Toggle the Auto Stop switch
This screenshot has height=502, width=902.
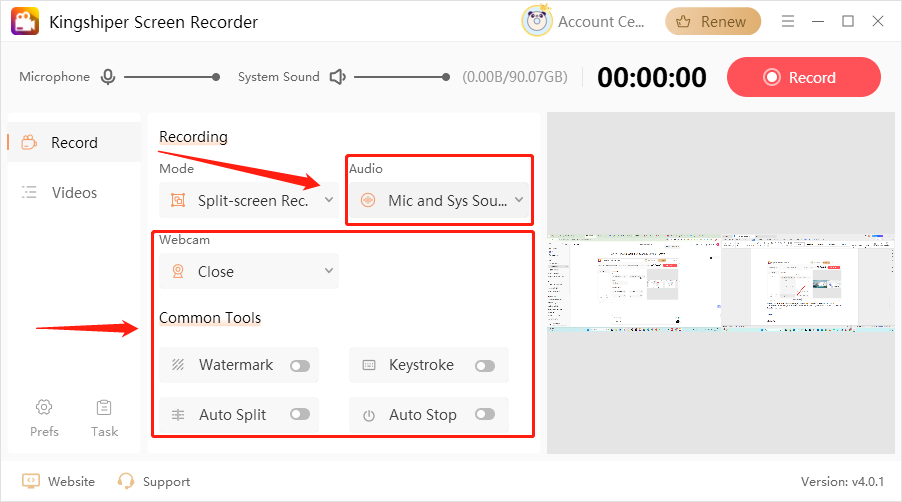[485, 415]
